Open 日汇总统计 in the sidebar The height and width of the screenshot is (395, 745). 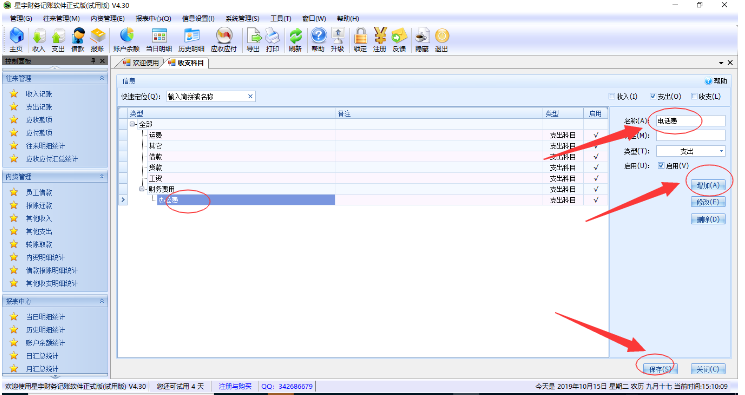(x=42, y=356)
